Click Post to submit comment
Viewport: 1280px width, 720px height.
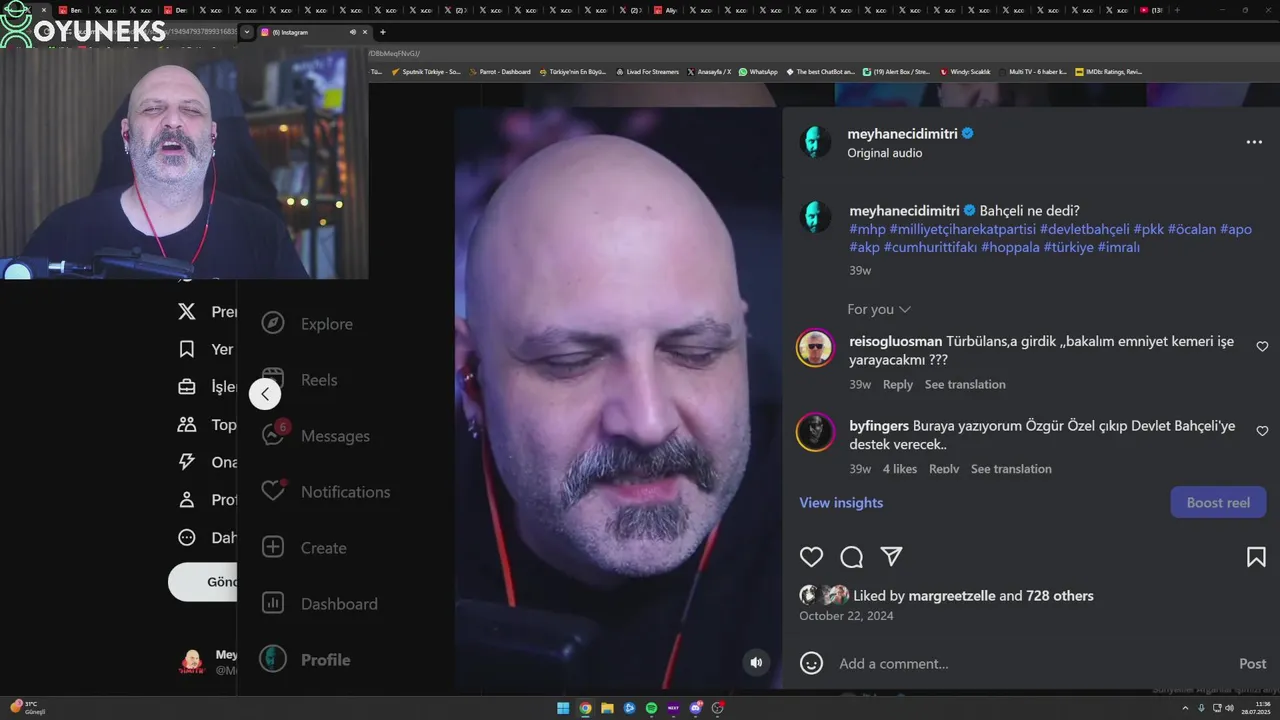tap(1252, 663)
